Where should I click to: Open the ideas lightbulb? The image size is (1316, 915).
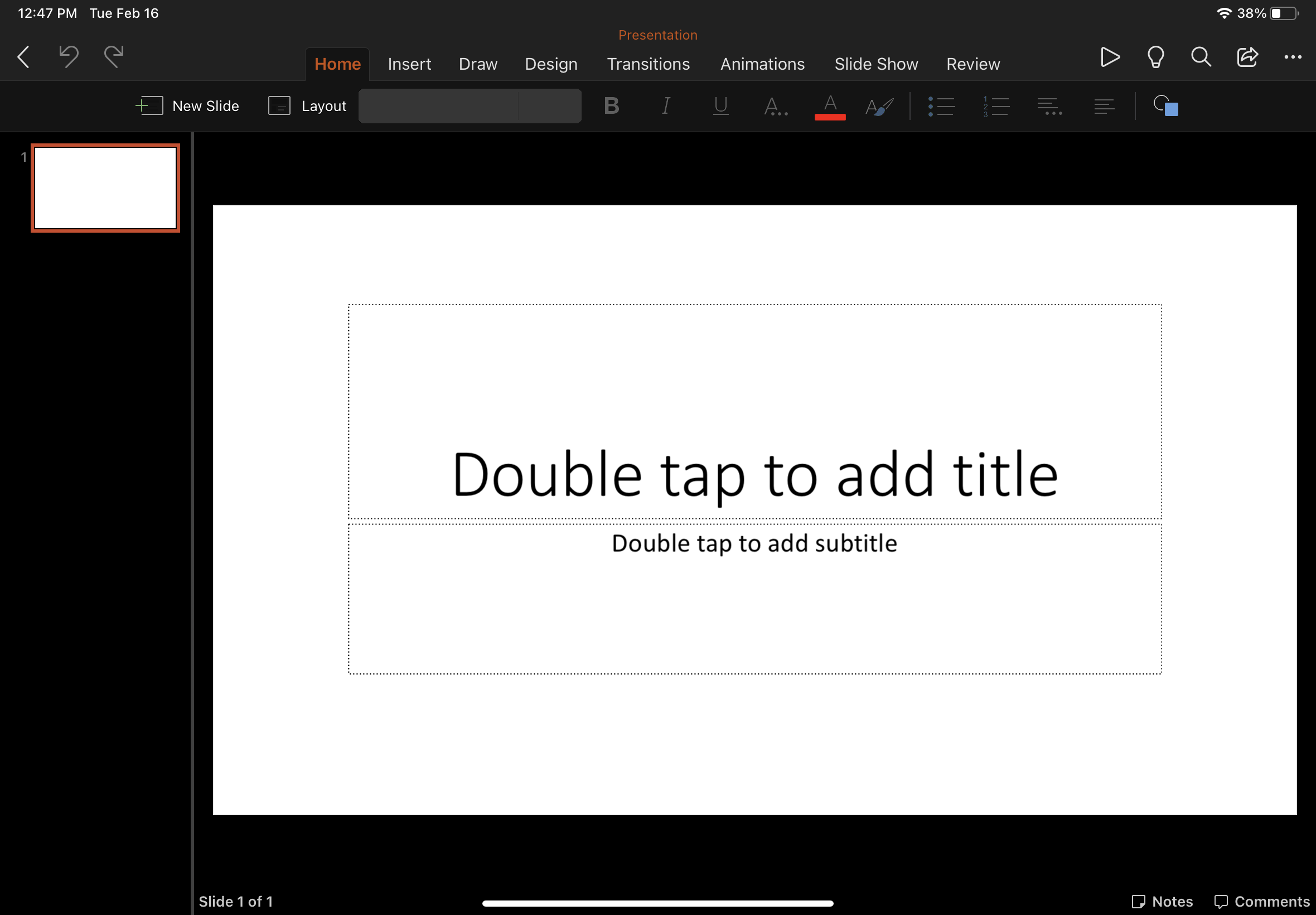click(1155, 57)
